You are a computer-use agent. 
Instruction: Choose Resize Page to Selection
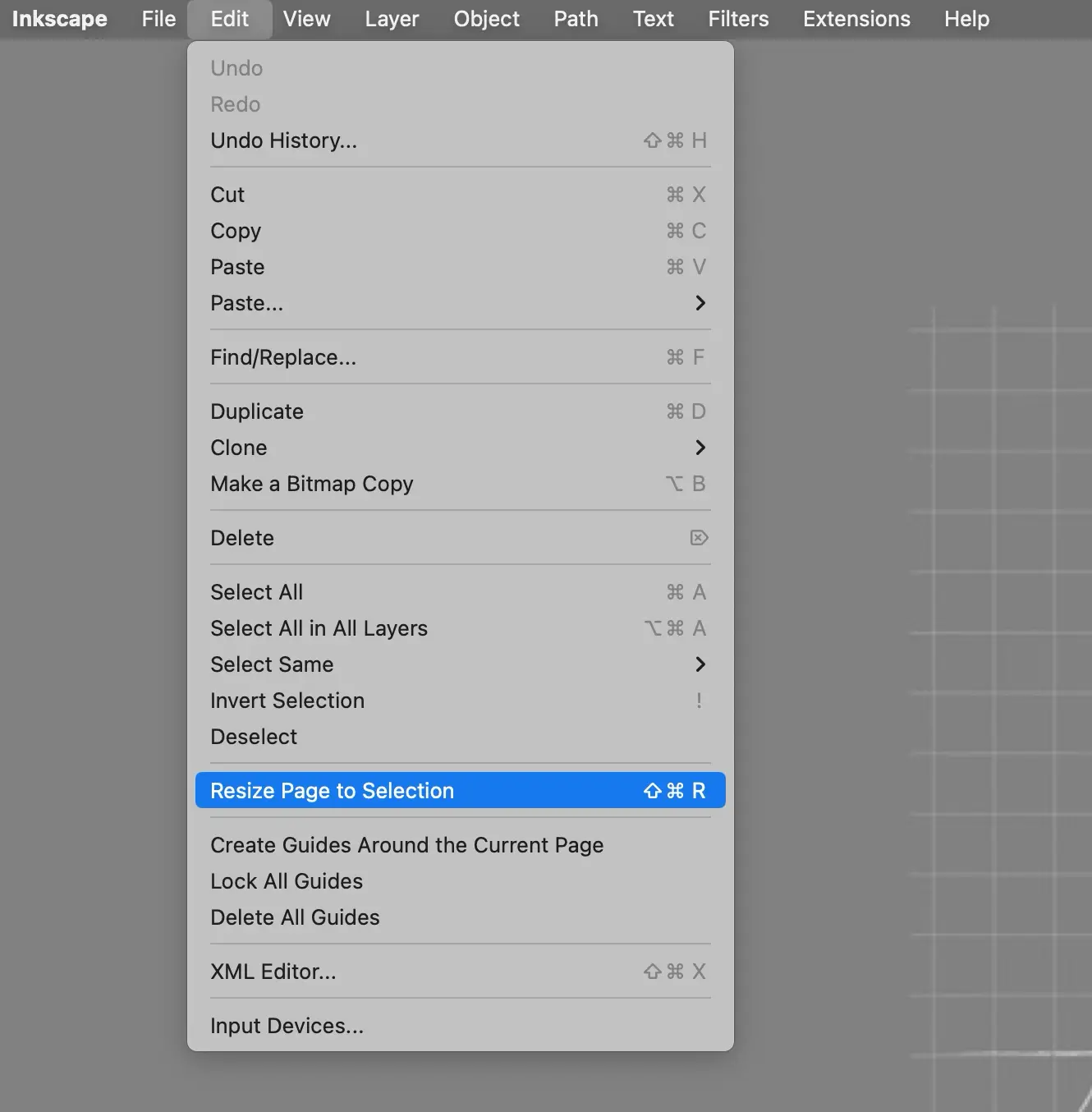pos(332,791)
